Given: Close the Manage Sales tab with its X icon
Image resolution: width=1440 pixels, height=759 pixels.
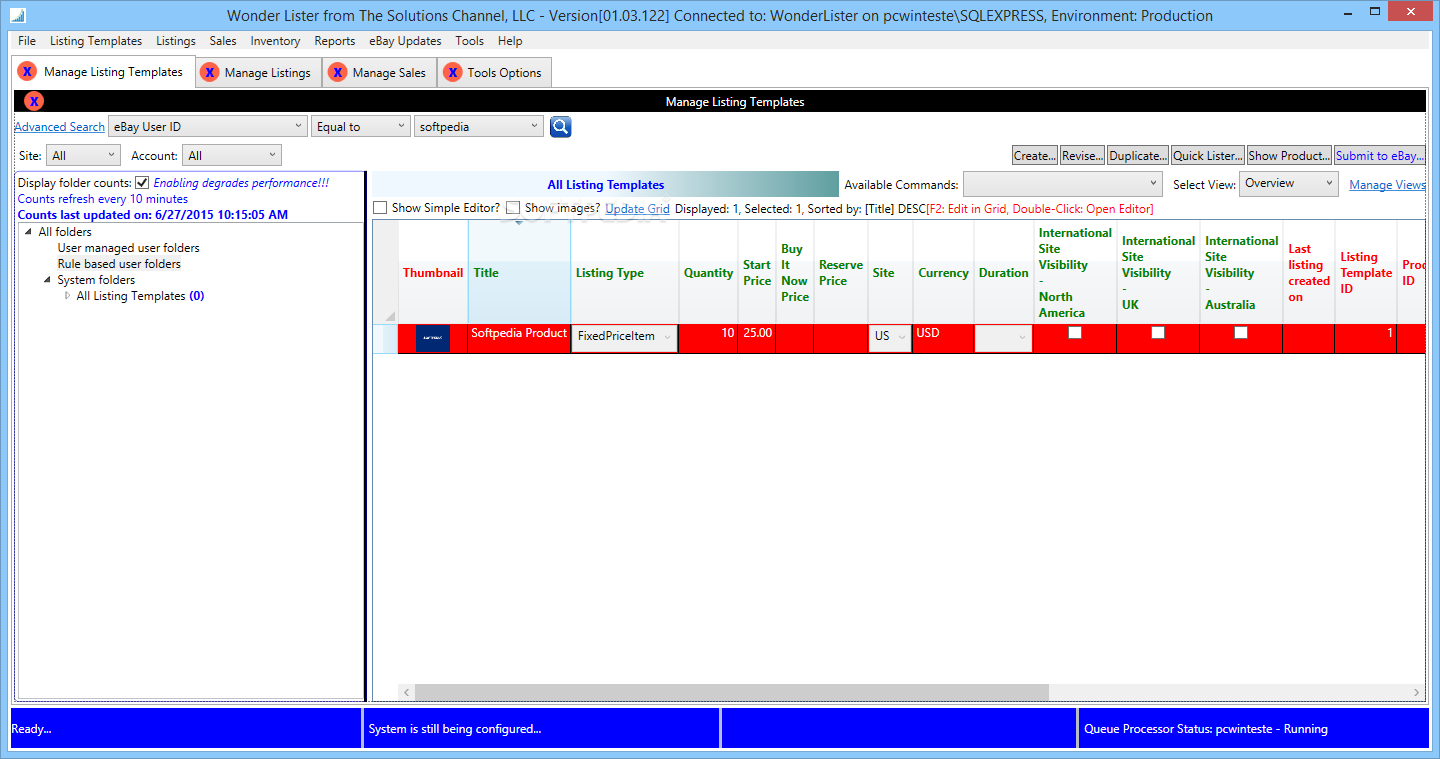Looking at the screenshot, I should (x=337, y=72).
